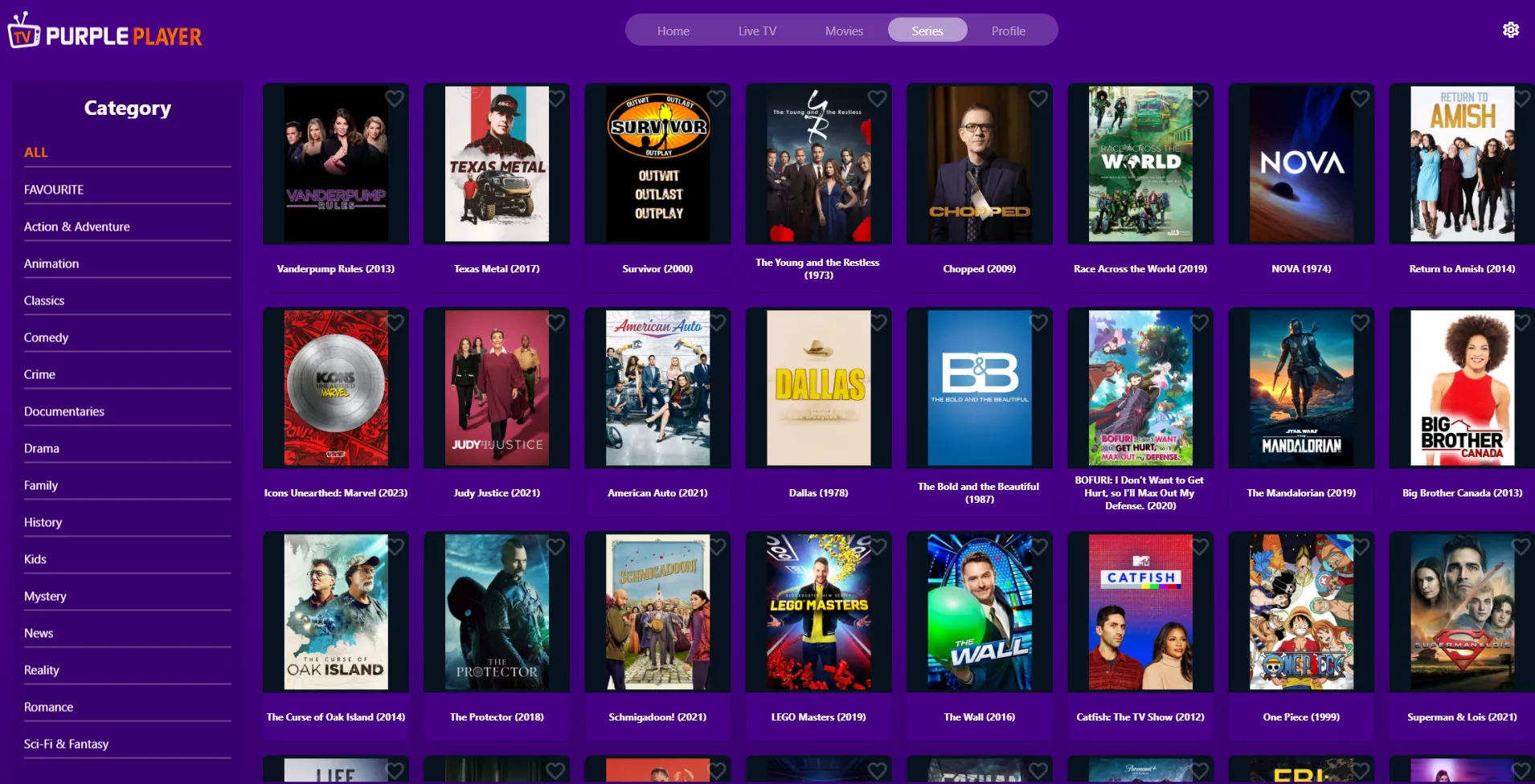Add The Wall to favourites via heart
1535x784 pixels.
tap(1038, 546)
